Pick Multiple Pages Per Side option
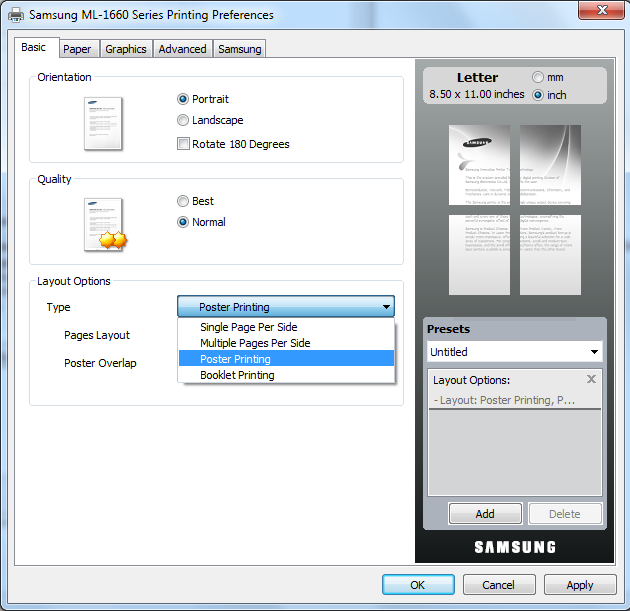Screen dimensions: 630x611 (x=286, y=343)
